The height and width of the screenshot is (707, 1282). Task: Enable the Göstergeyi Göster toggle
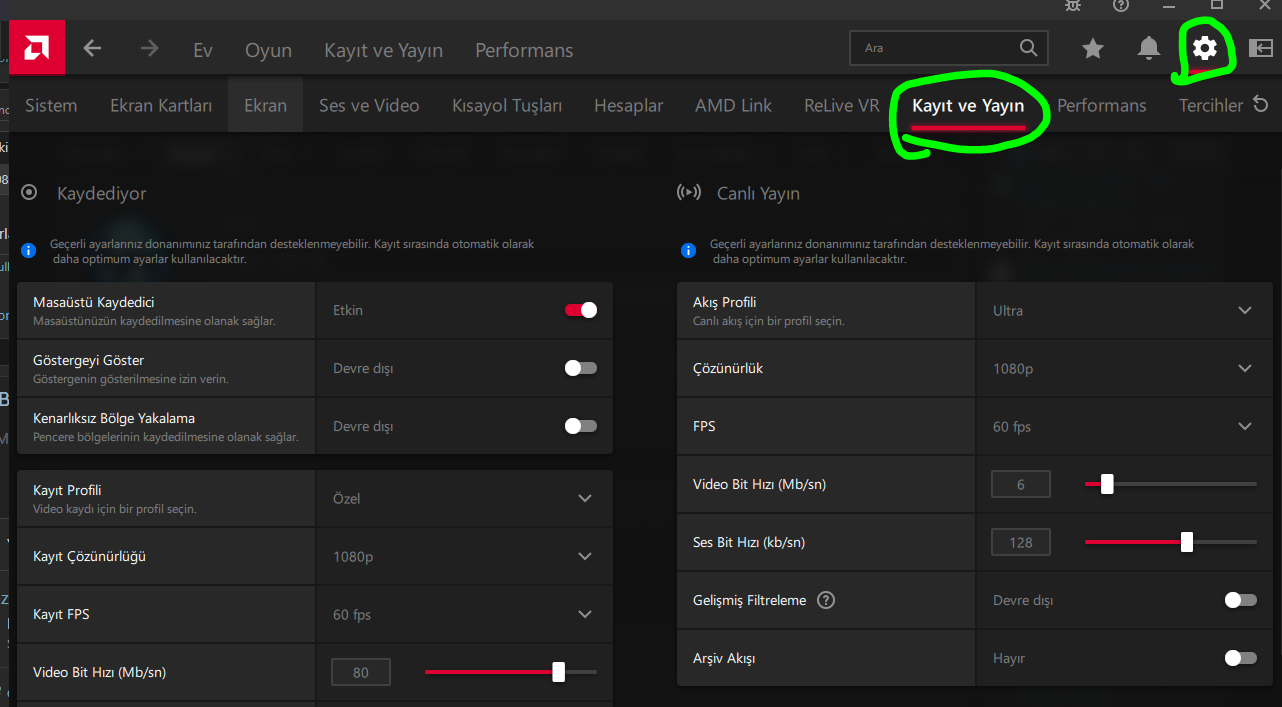coord(581,368)
